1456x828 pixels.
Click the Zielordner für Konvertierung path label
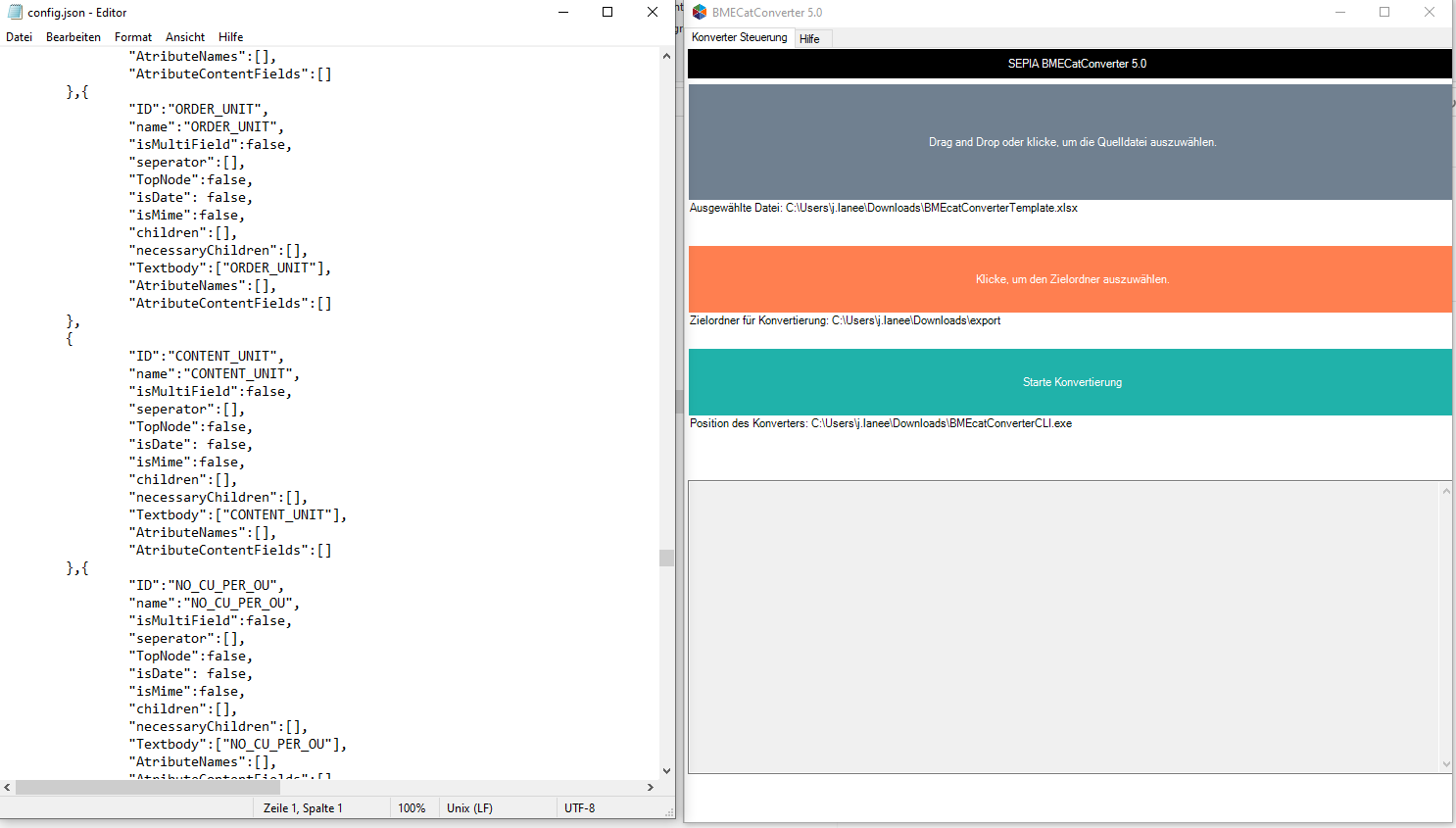(846, 320)
